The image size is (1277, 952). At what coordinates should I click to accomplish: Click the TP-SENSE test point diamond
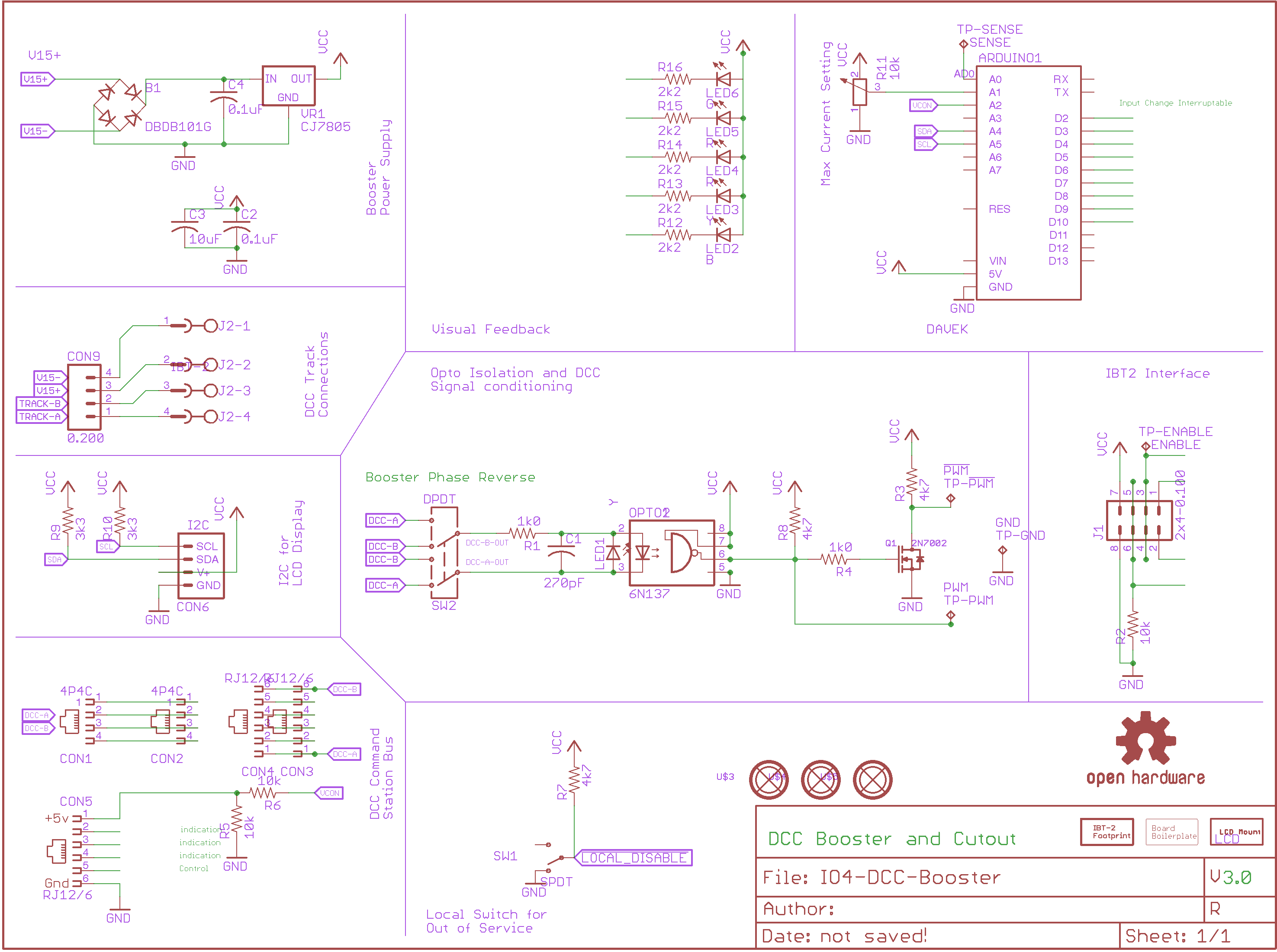(x=963, y=44)
